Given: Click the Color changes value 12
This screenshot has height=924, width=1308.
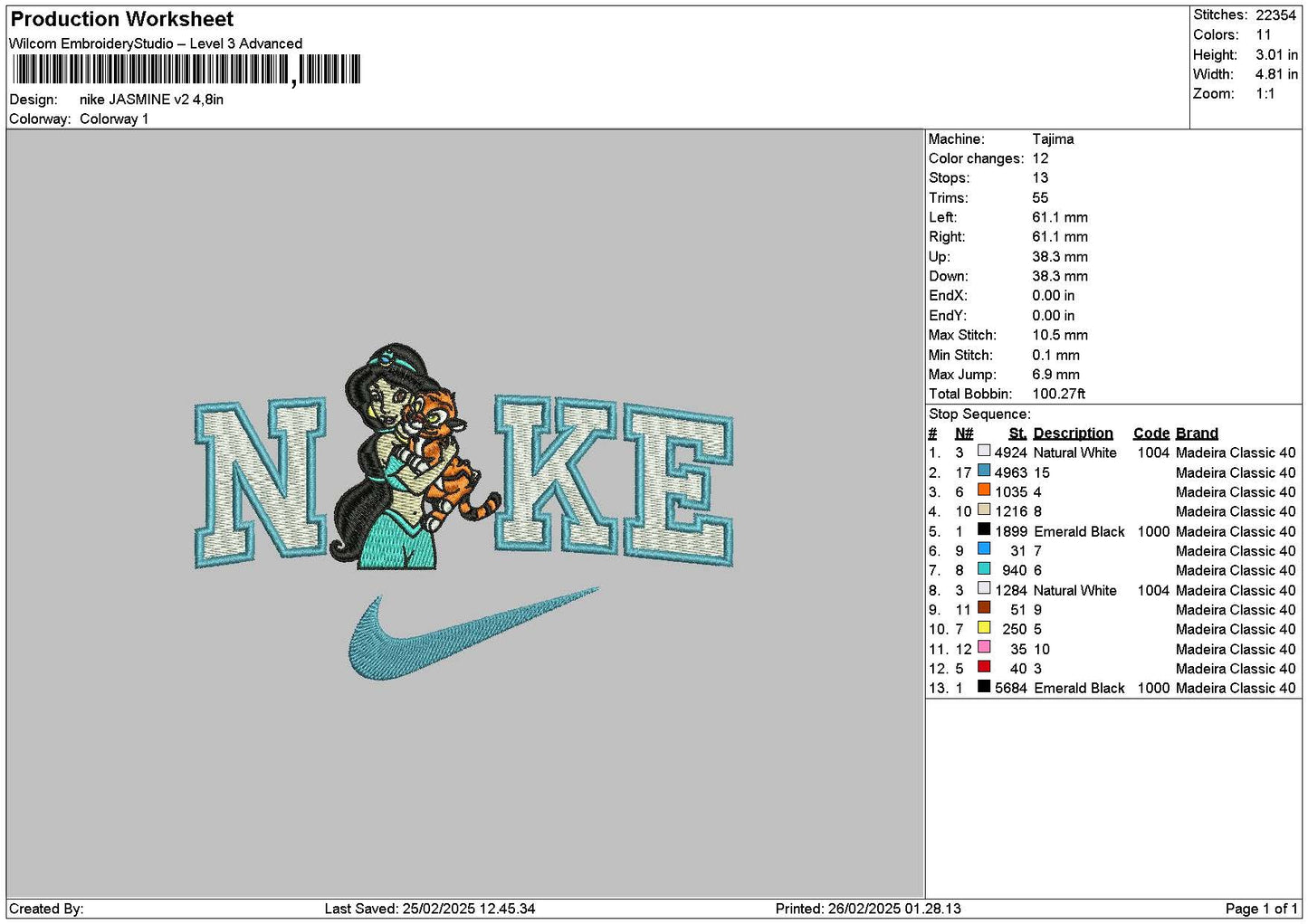Looking at the screenshot, I should [x=1040, y=158].
